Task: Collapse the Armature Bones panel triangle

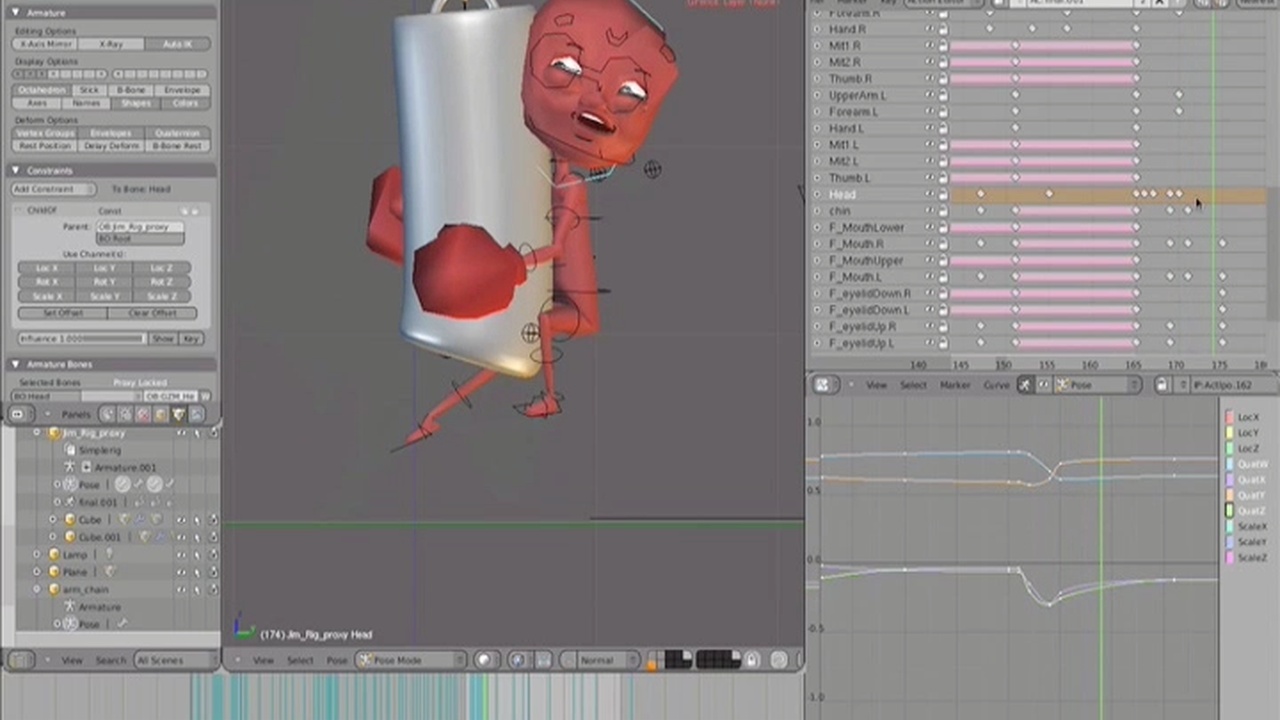Action: (17, 365)
